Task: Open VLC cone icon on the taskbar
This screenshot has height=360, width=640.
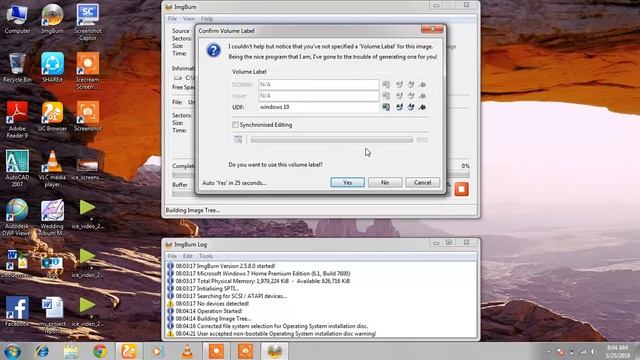Action: (187, 351)
